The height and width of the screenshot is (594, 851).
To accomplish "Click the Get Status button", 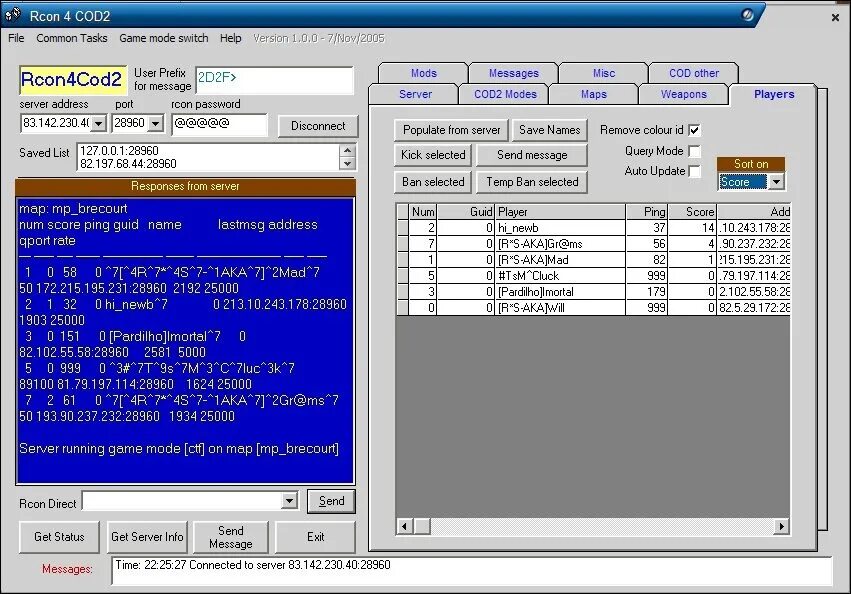I will 59,536.
